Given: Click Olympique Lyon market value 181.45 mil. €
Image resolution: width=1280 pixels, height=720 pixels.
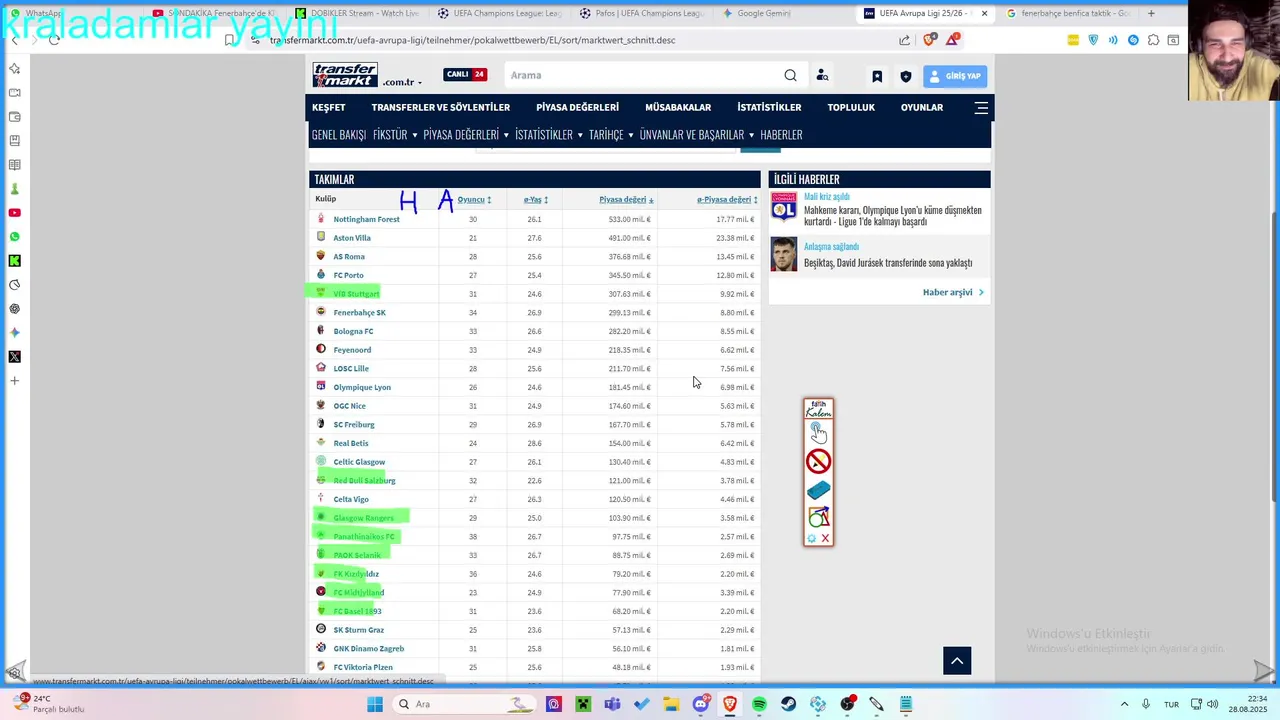Looking at the screenshot, I should [x=629, y=387].
